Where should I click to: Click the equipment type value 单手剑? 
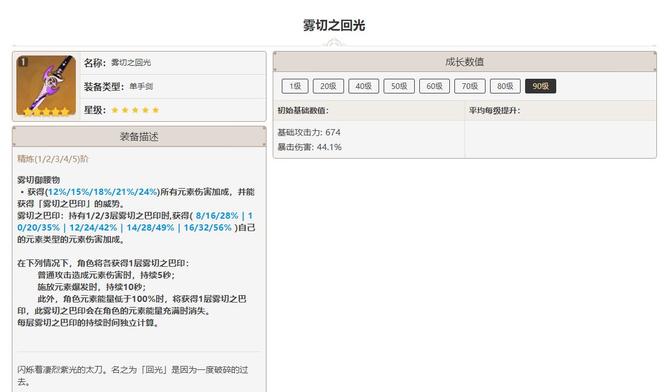click(x=141, y=86)
